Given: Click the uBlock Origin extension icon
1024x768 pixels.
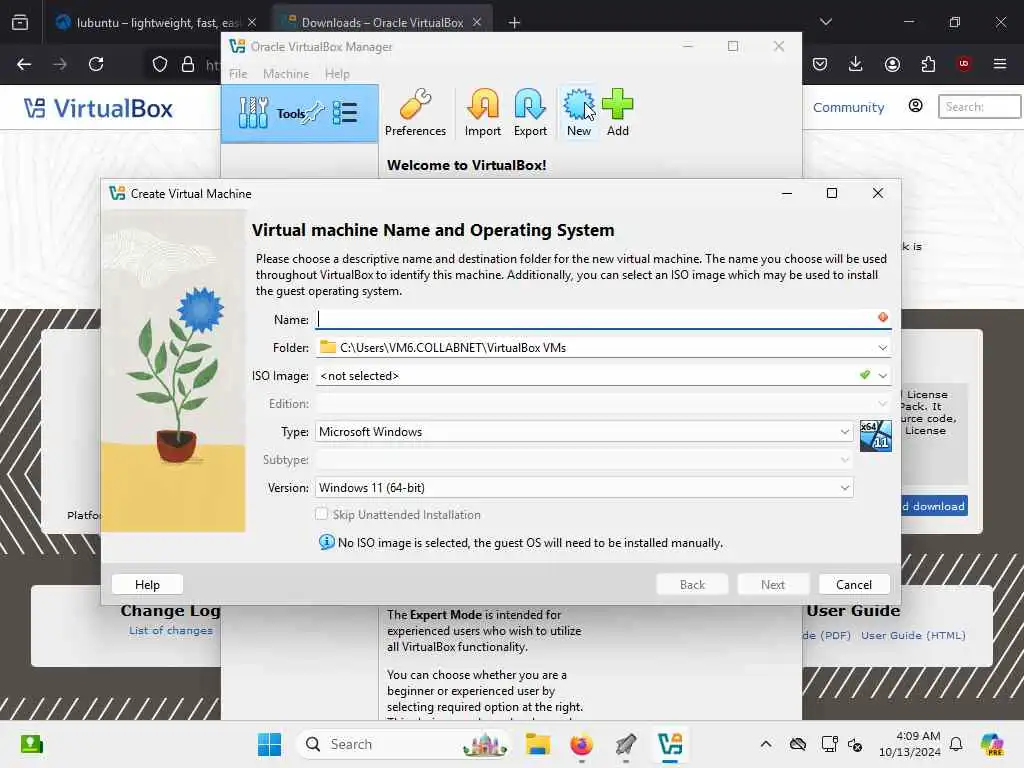Looking at the screenshot, I should (x=964, y=64).
